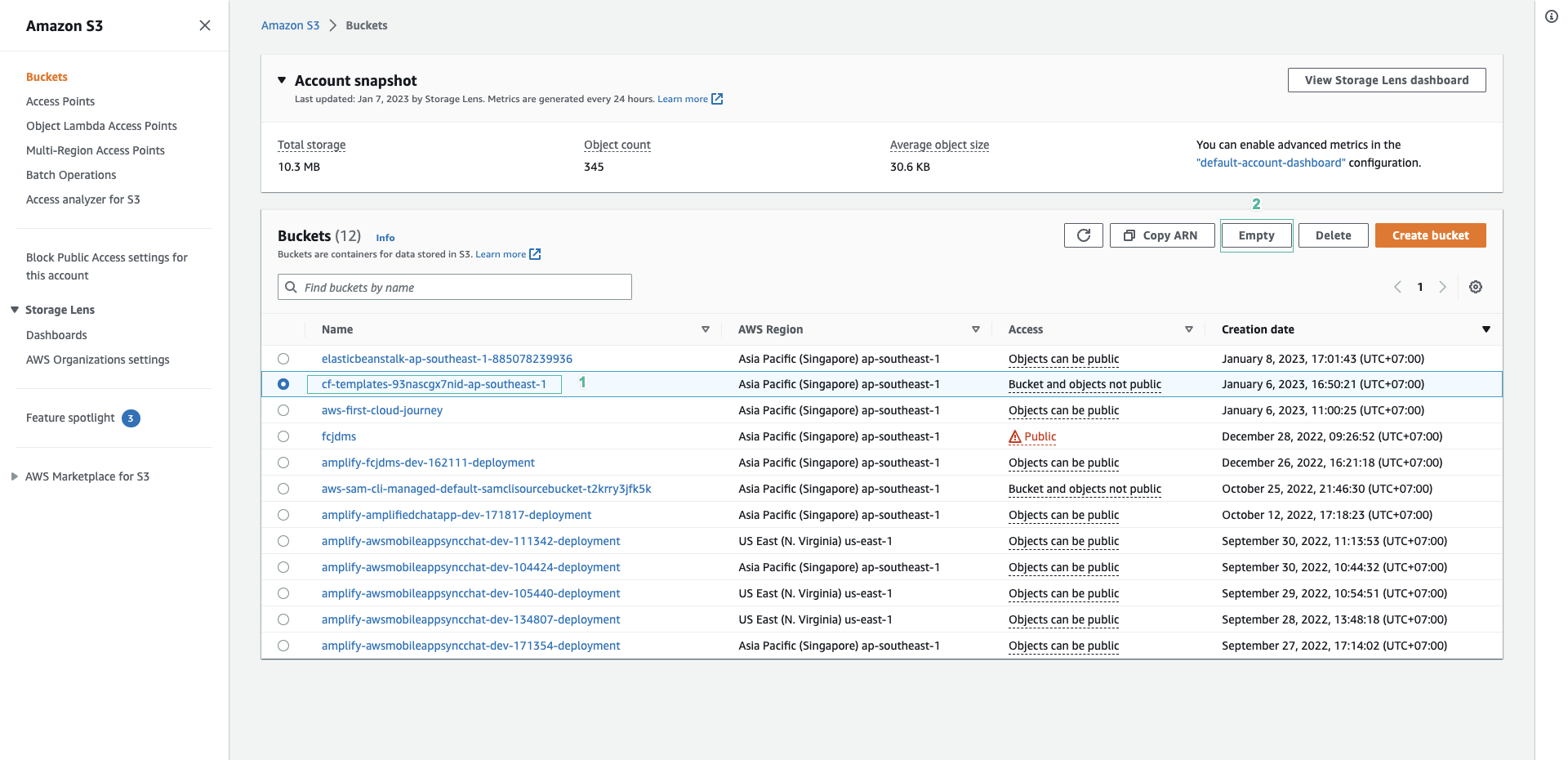Select radio for elasticbeanstalk-ap-southeast-1 bucket
Viewport: 1568px width, 760px height.
[x=283, y=359]
